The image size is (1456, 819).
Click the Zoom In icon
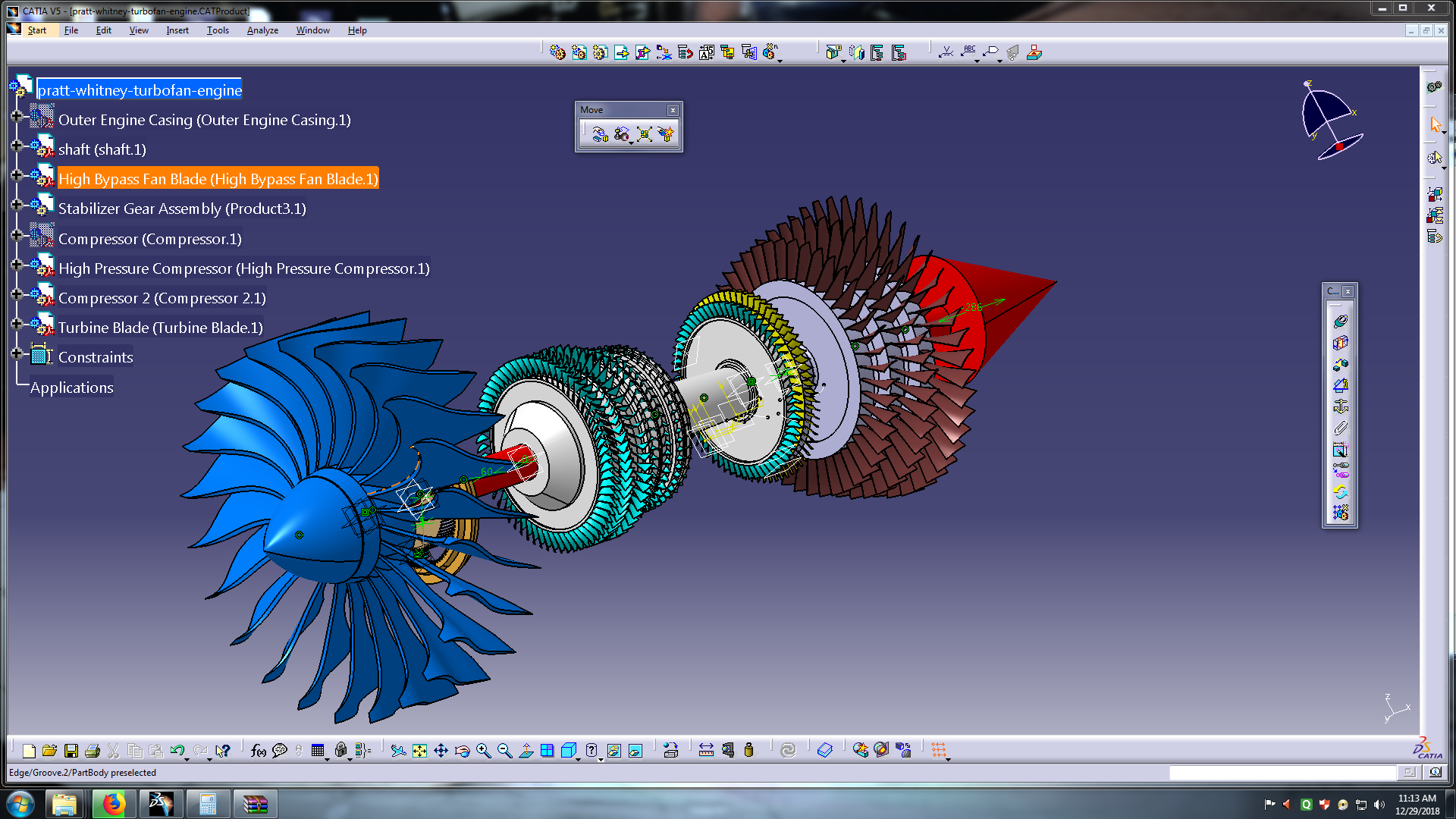pos(483,751)
